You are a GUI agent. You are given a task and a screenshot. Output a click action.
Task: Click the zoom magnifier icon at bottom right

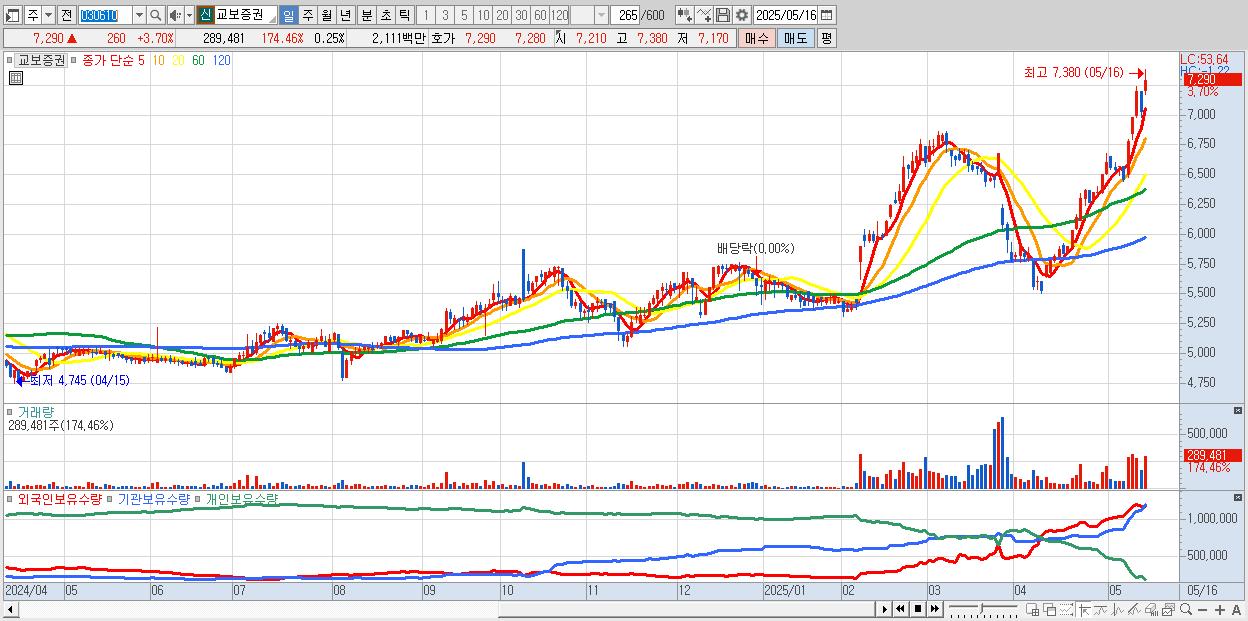[1186, 609]
